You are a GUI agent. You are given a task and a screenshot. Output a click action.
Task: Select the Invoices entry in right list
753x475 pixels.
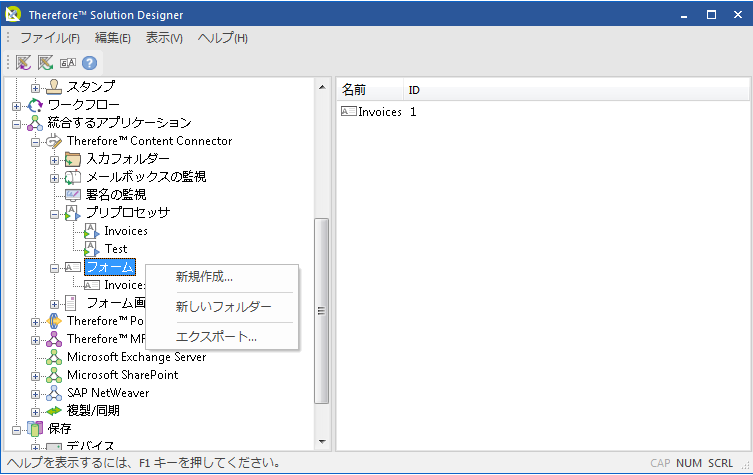pyautogui.click(x=379, y=112)
